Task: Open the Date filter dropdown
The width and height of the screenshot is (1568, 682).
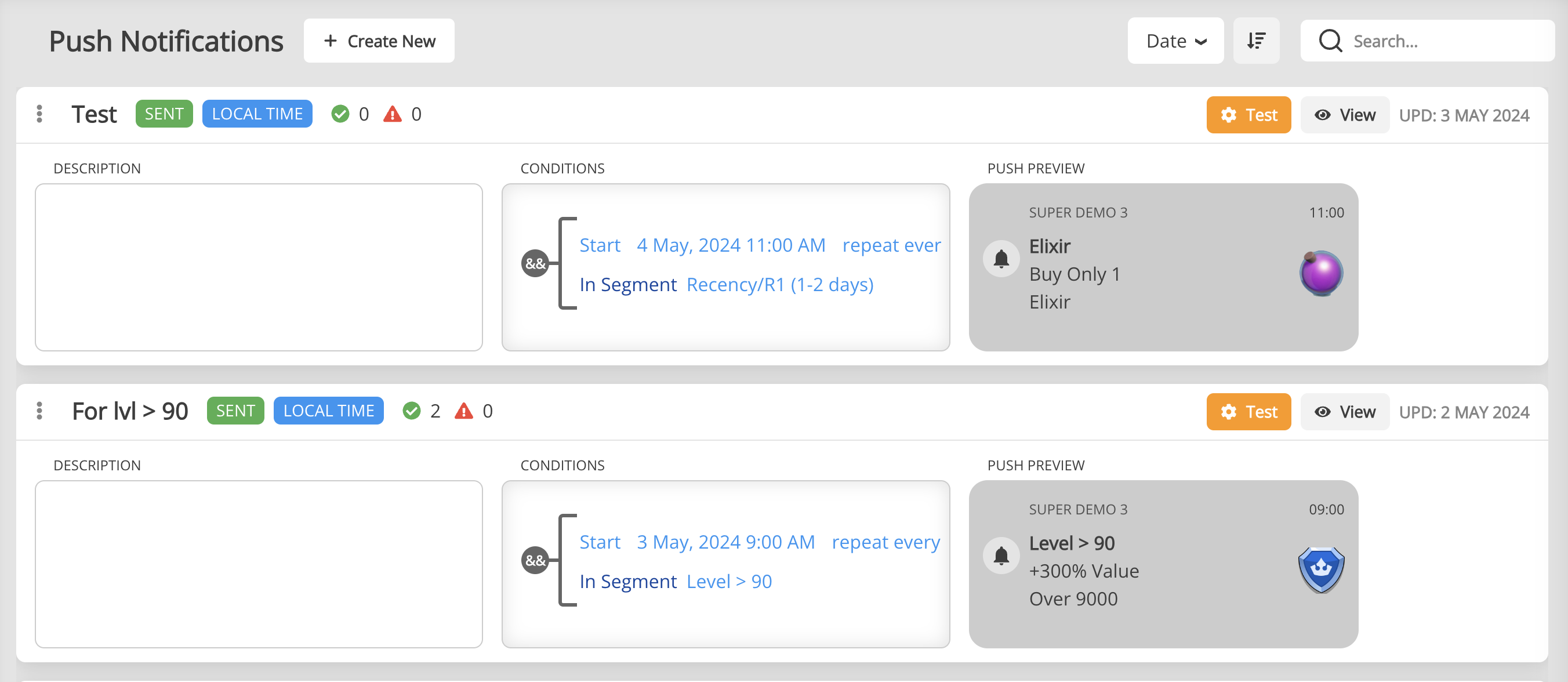Action: point(1176,41)
